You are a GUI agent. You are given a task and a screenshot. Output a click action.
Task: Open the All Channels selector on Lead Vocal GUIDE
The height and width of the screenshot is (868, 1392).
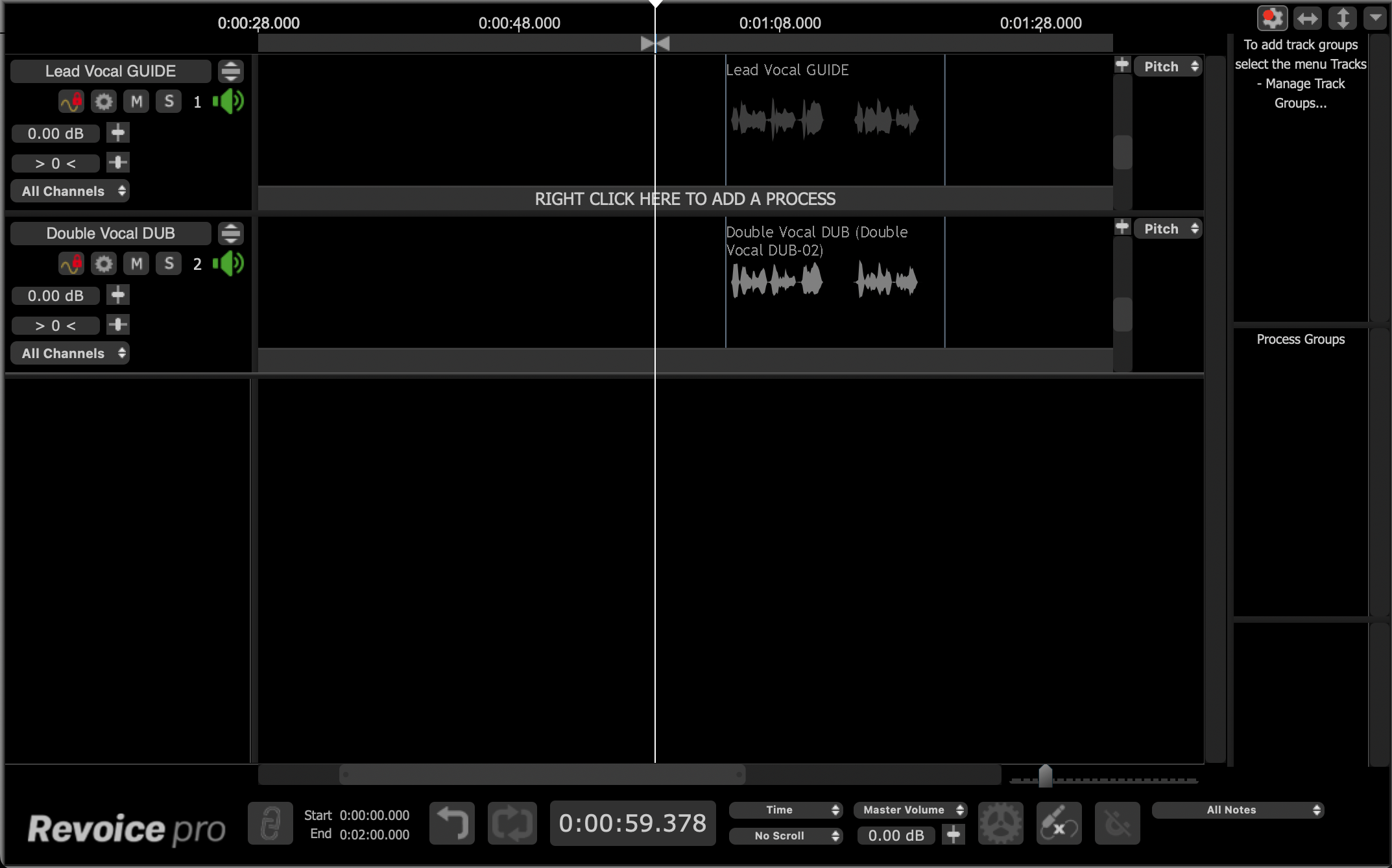tap(70, 191)
